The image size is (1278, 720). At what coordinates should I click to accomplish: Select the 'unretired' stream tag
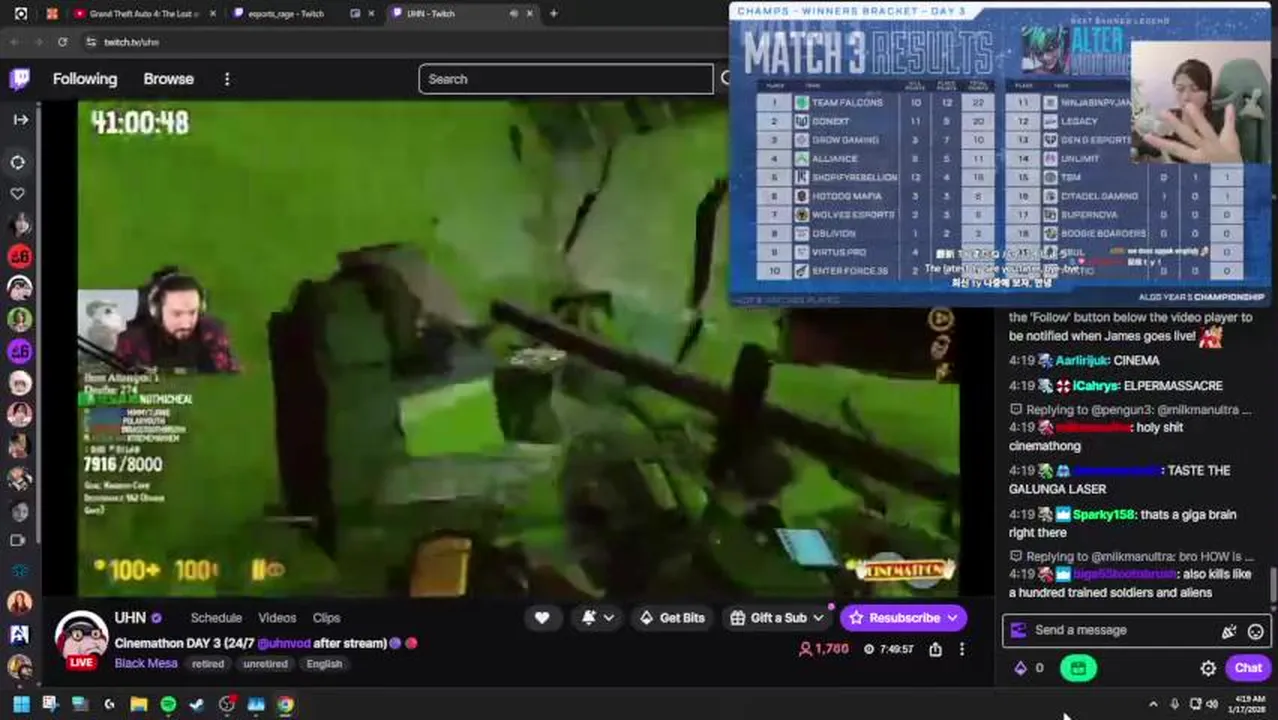[x=265, y=664]
